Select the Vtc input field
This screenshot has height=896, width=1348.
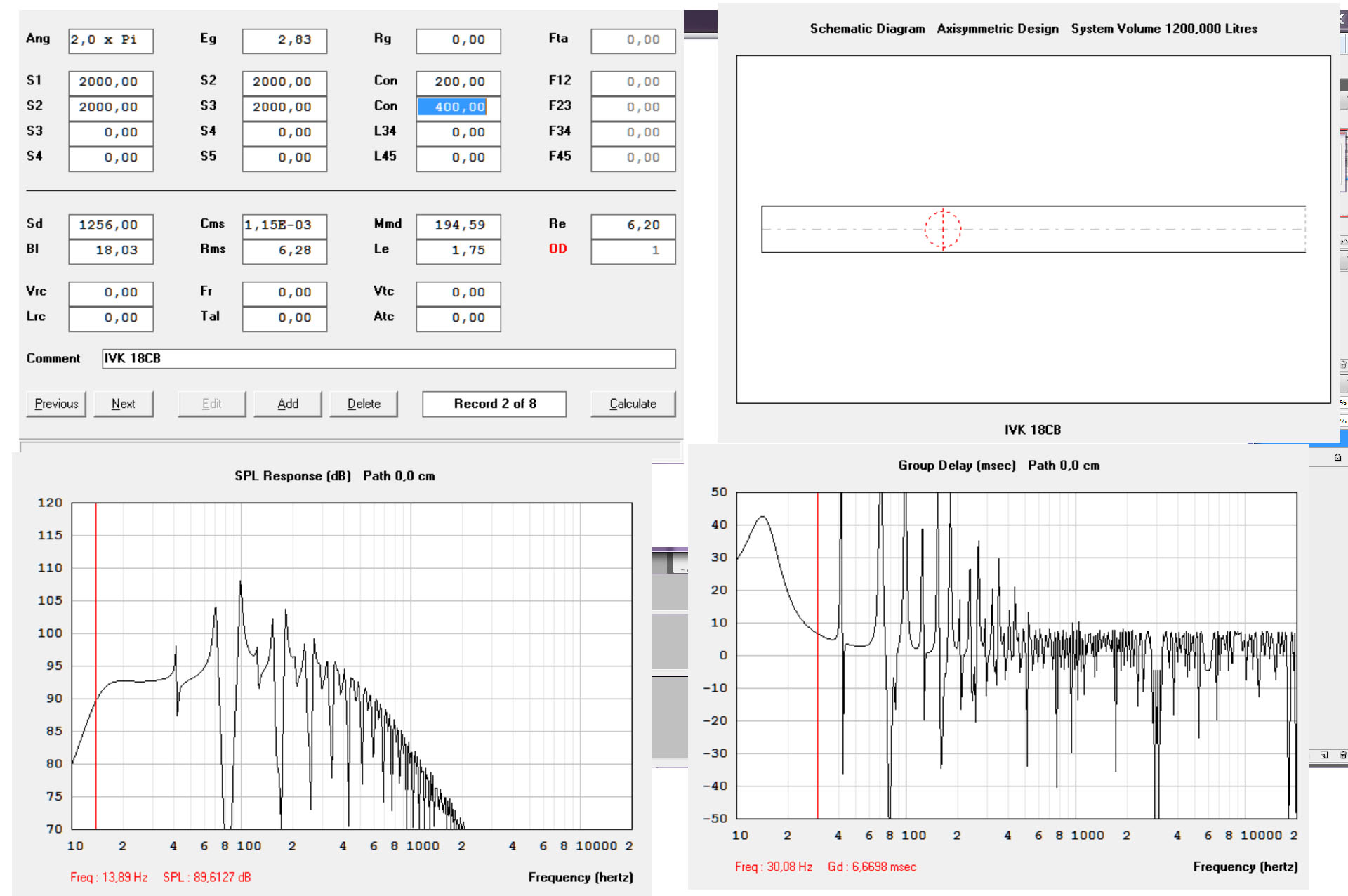pos(458,293)
